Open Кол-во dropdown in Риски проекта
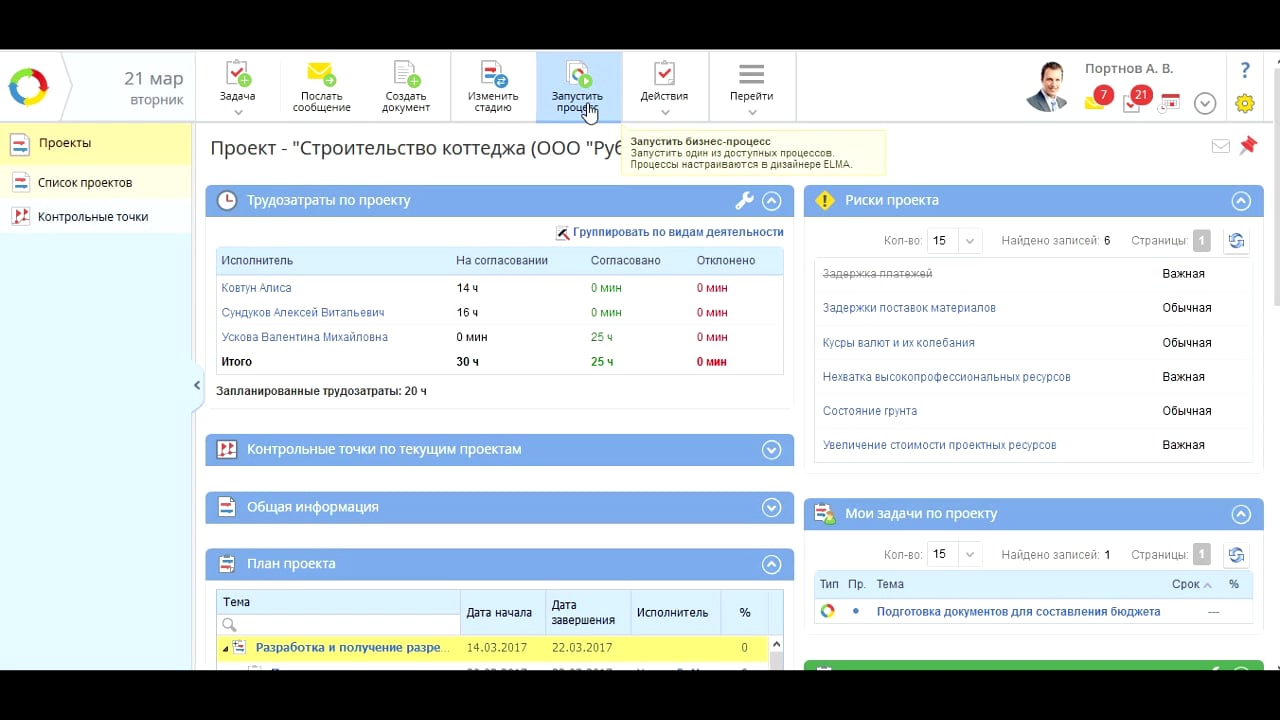This screenshot has height=720, width=1280. (955, 241)
